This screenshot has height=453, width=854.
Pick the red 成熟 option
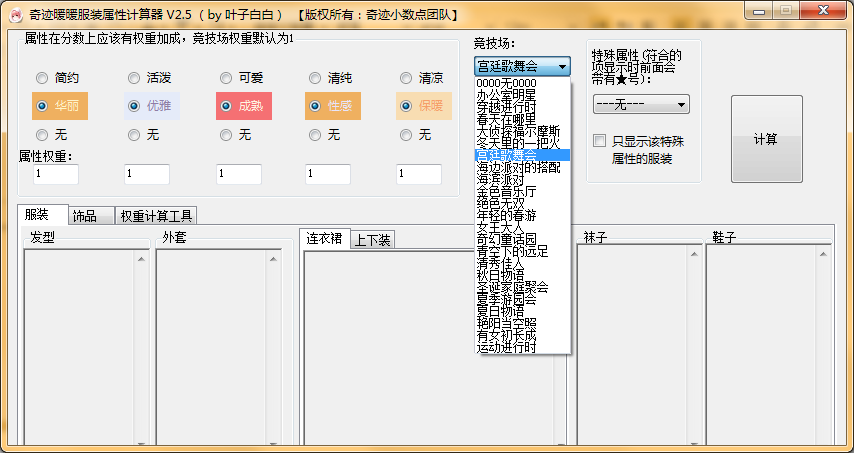tap(226, 106)
